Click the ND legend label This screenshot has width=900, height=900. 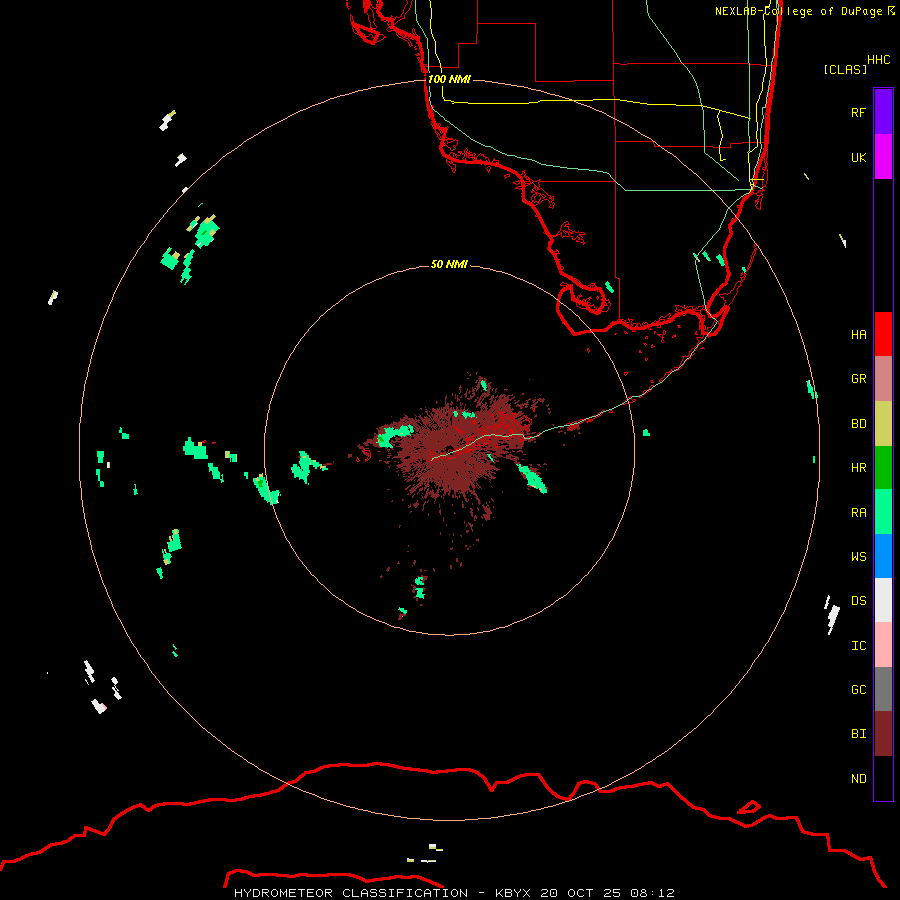858,779
